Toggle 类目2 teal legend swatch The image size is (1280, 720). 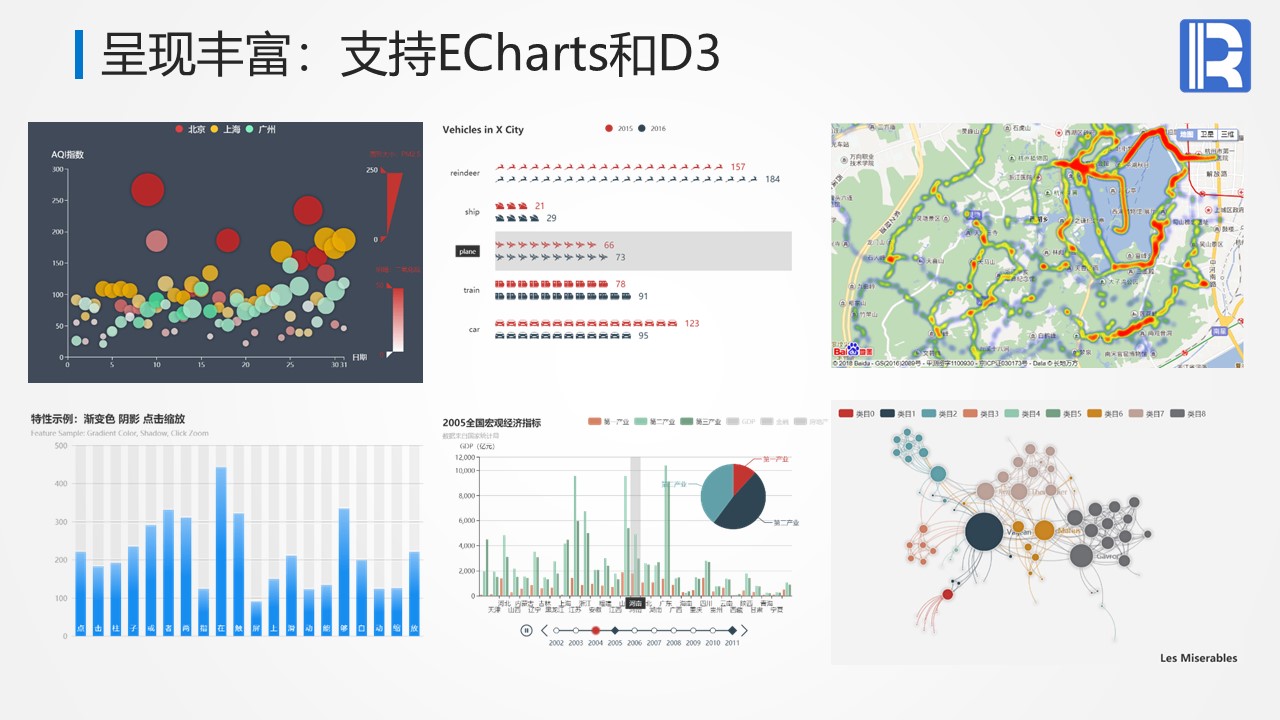coord(929,413)
